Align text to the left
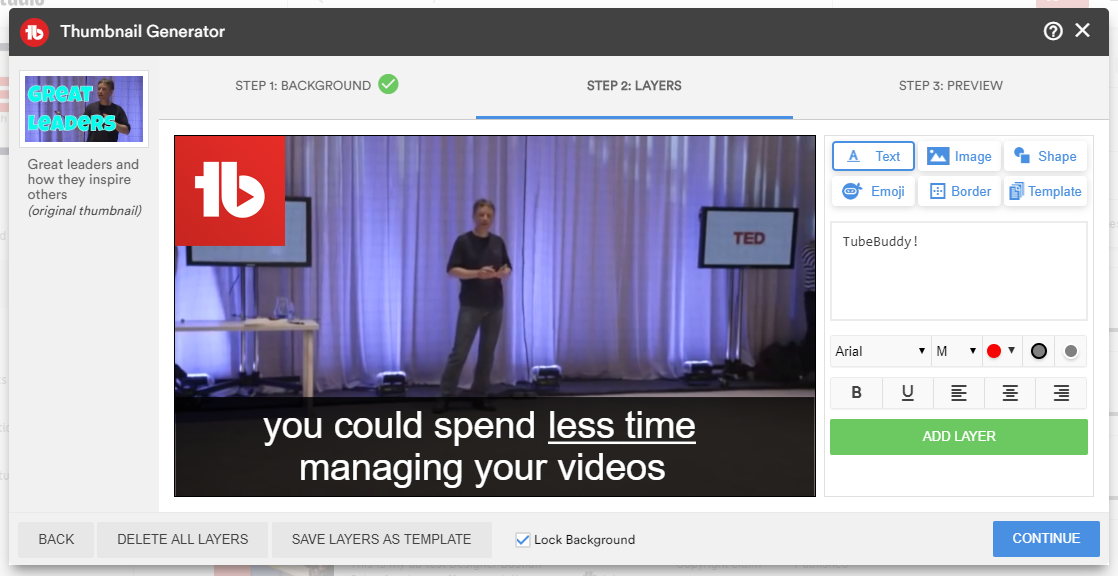 [959, 393]
